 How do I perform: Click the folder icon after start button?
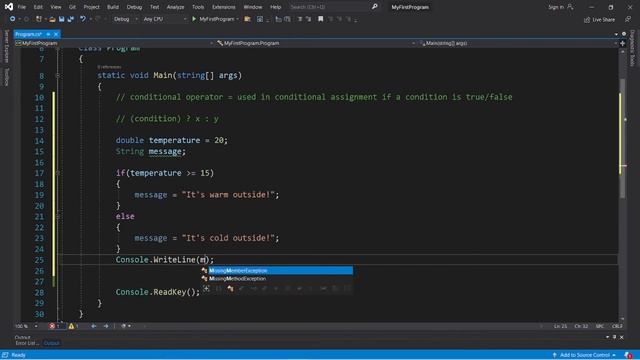tap(247, 19)
